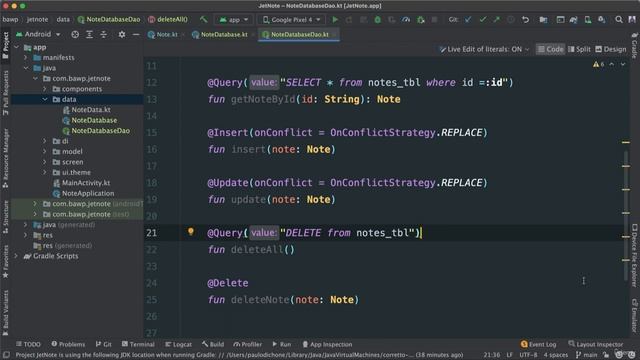Viewport: 640px width, 360px height.
Task: Click the Git update project icon
Action: (468, 19)
